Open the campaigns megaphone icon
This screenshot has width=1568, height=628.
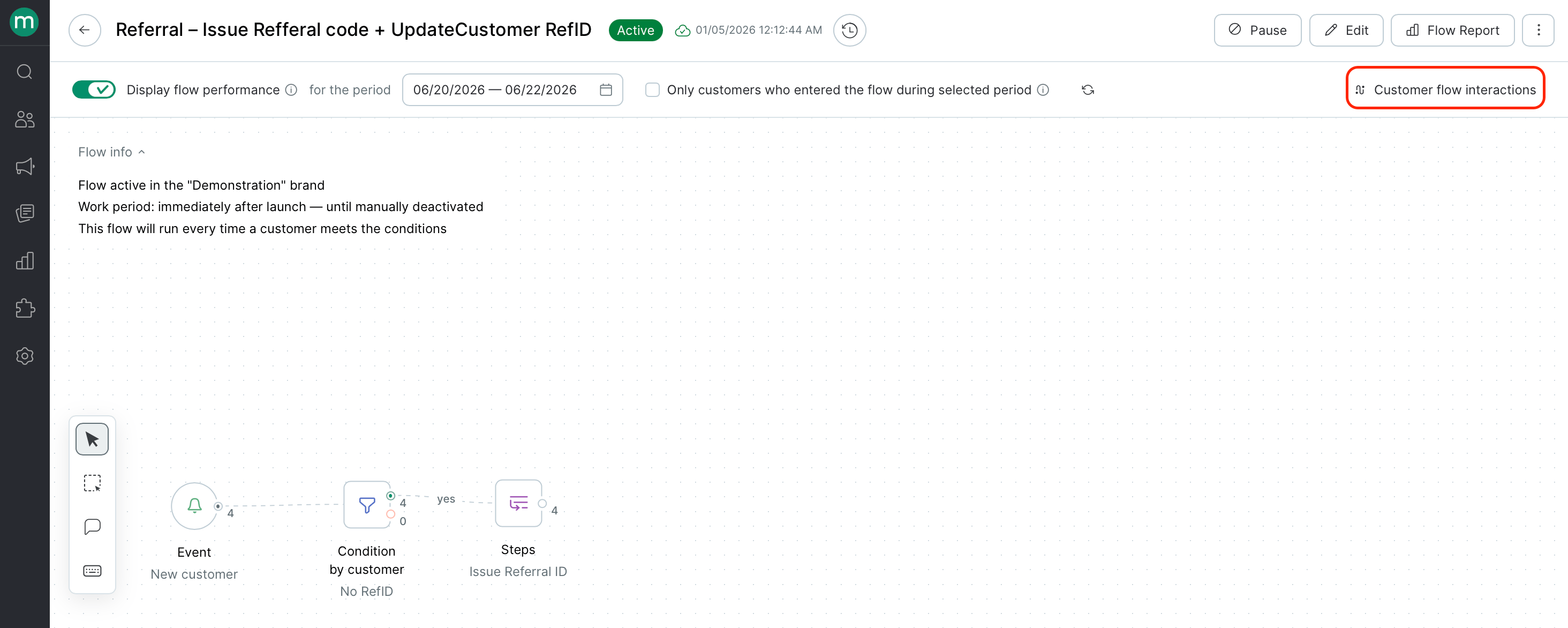(x=24, y=166)
